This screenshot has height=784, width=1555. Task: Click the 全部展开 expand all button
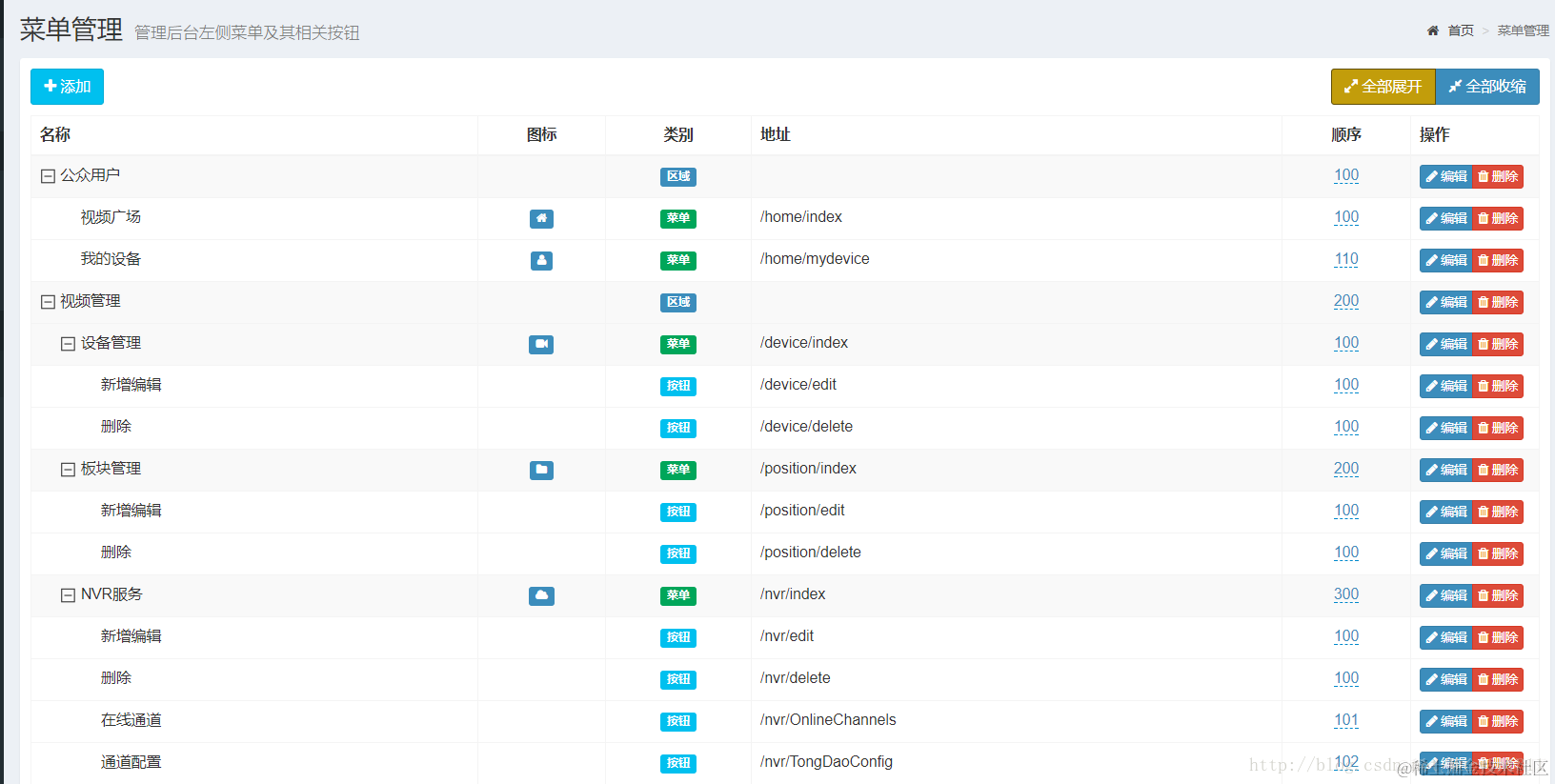pos(1383,87)
